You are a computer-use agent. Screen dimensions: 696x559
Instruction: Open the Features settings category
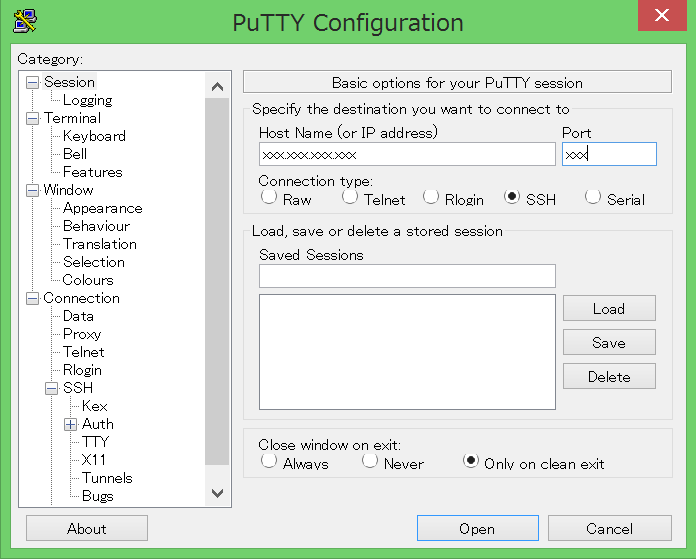pos(92,172)
